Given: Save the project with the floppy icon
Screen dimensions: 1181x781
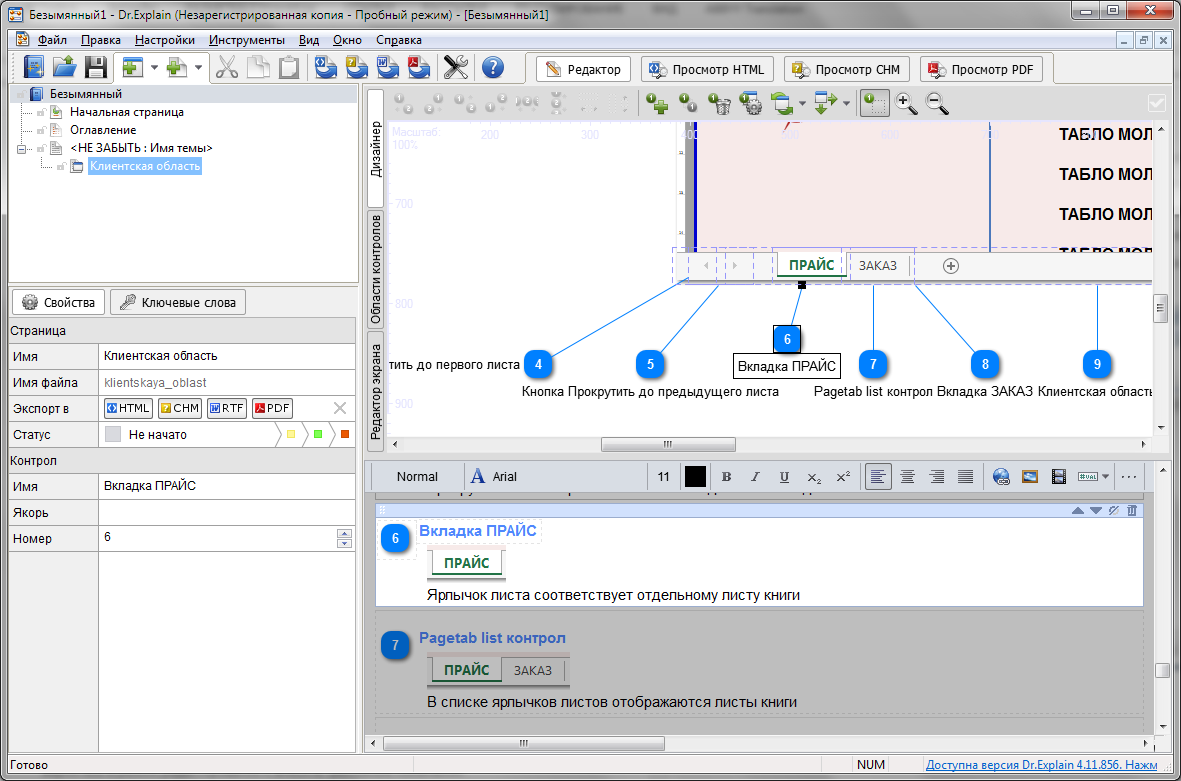Looking at the screenshot, I should [x=96, y=68].
